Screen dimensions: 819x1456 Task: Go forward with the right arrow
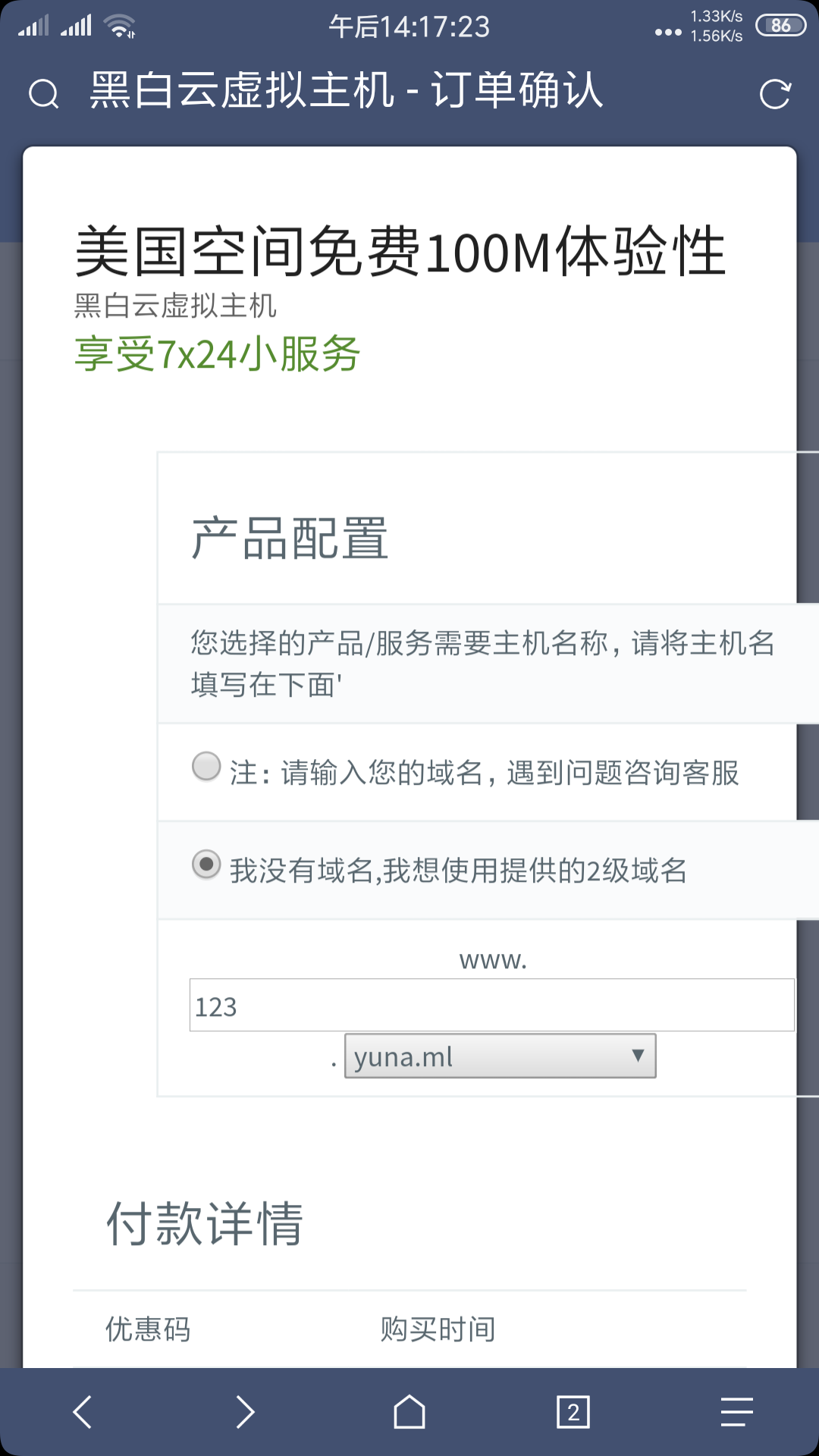[245, 1412]
